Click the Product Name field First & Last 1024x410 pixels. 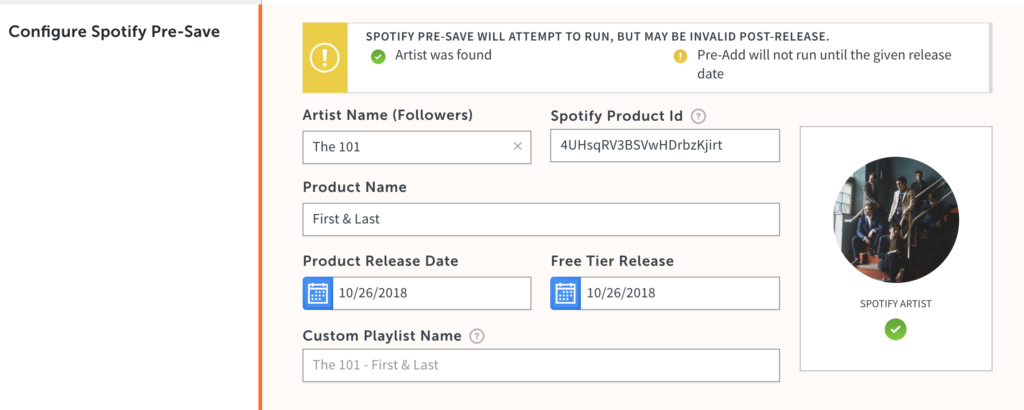click(541, 219)
